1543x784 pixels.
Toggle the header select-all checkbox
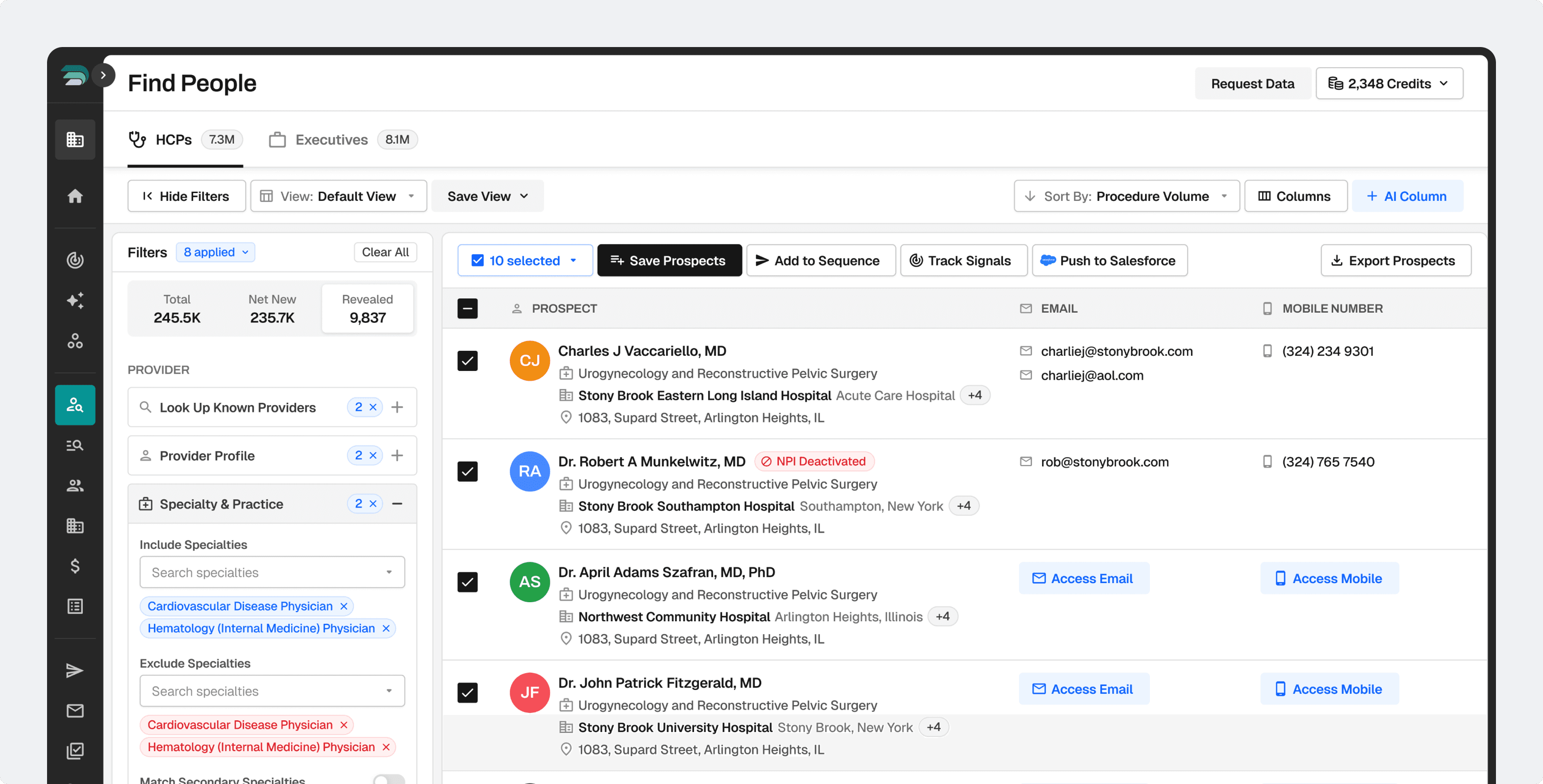468,308
